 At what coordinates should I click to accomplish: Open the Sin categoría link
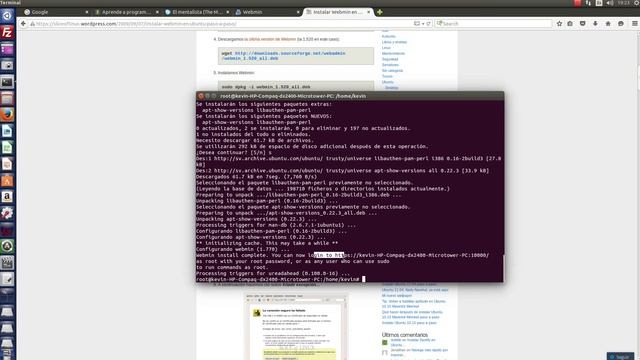click(392, 71)
